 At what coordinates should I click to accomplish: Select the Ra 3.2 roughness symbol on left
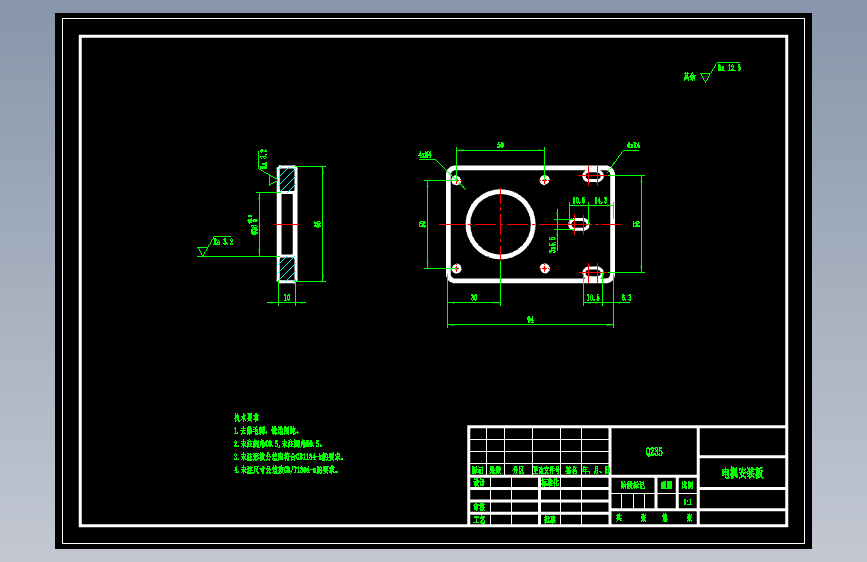[x=216, y=246]
